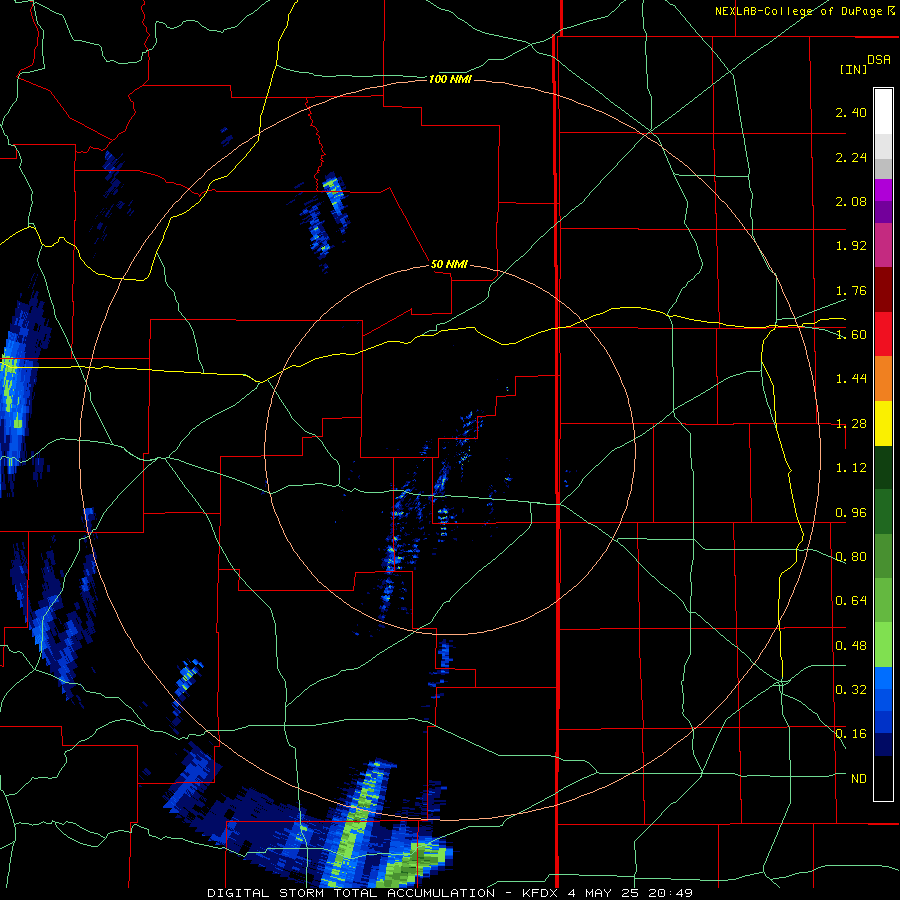The image size is (900, 900).
Task: Click the [IN] units label
Action: 853,69
